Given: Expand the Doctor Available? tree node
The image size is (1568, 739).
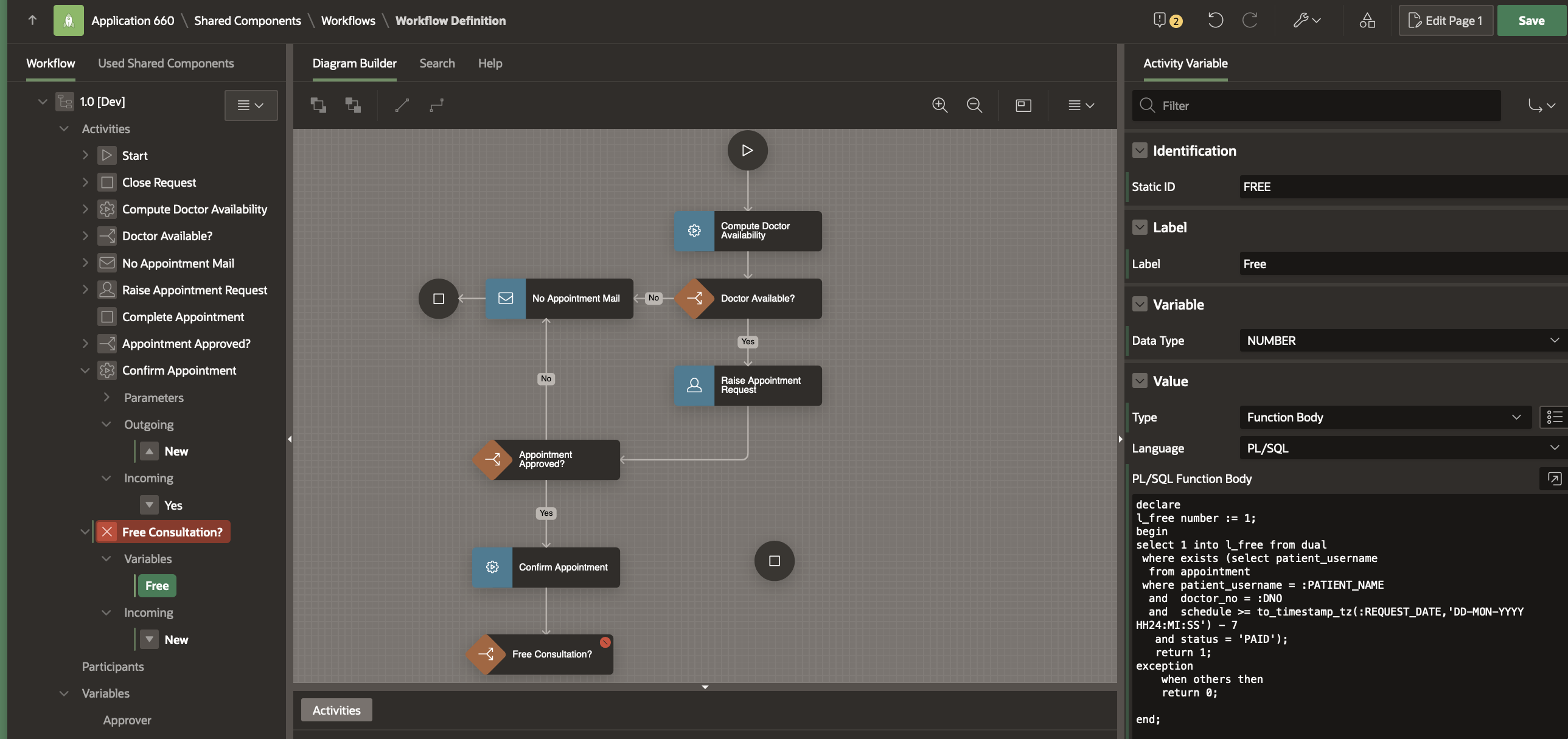Looking at the screenshot, I should (x=85, y=236).
